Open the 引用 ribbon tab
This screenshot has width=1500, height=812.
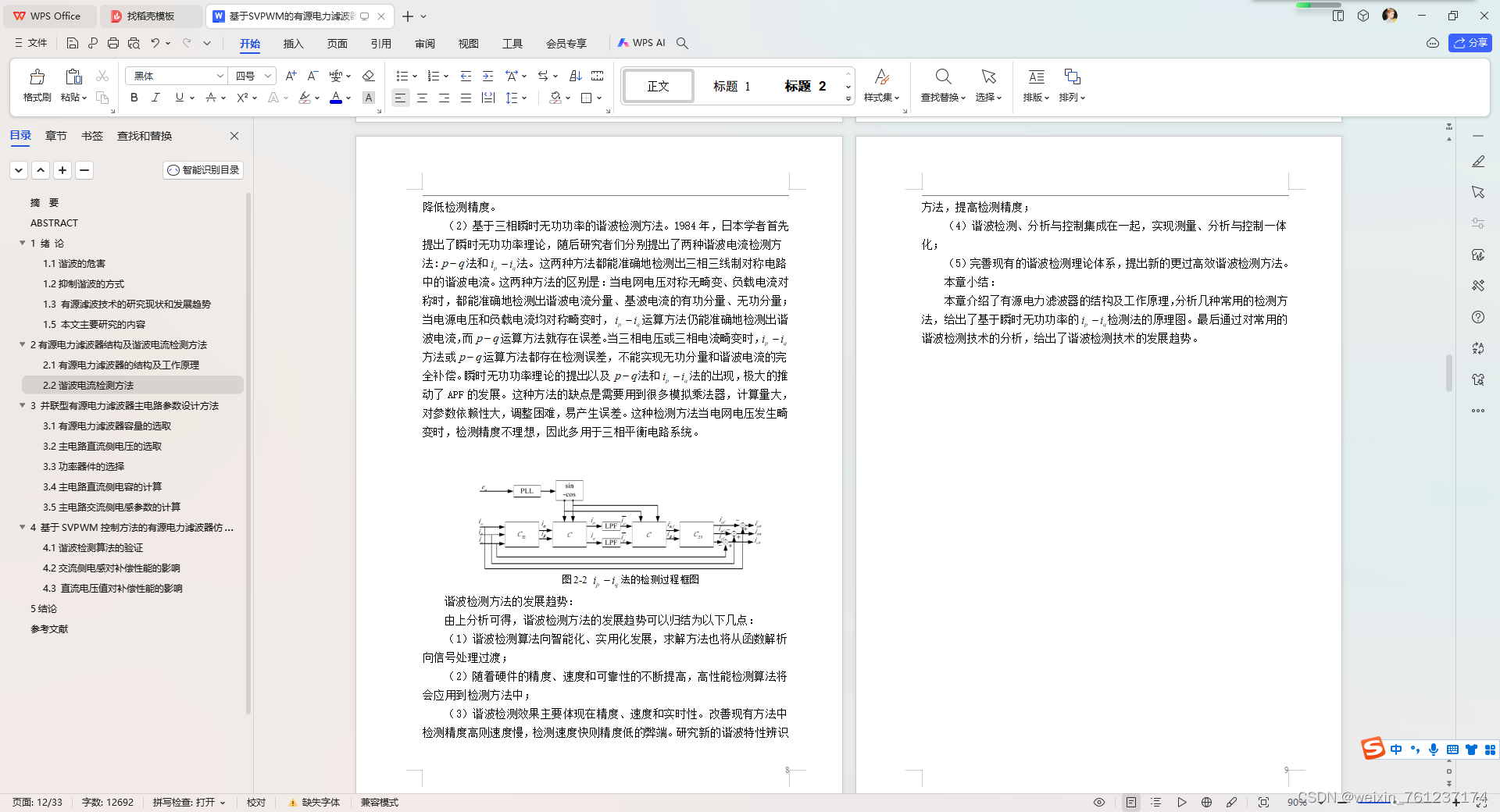[x=381, y=43]
